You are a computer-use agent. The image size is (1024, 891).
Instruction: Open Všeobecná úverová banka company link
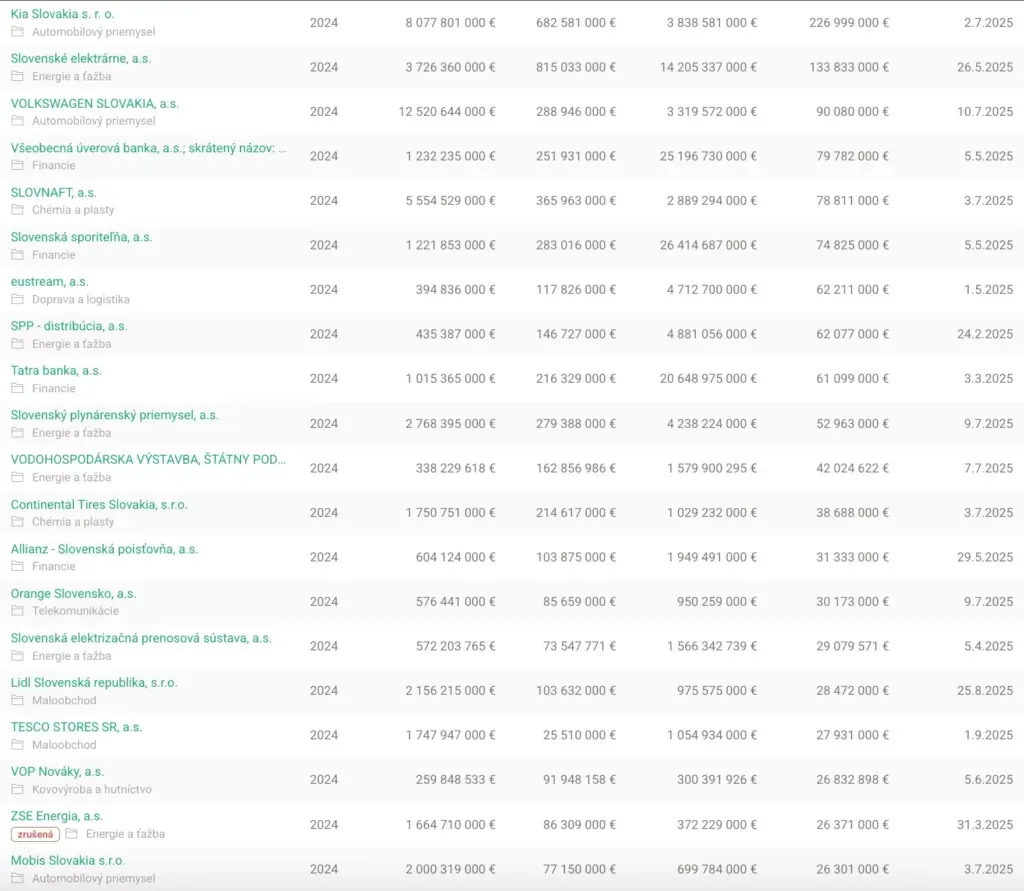[148, 148]
